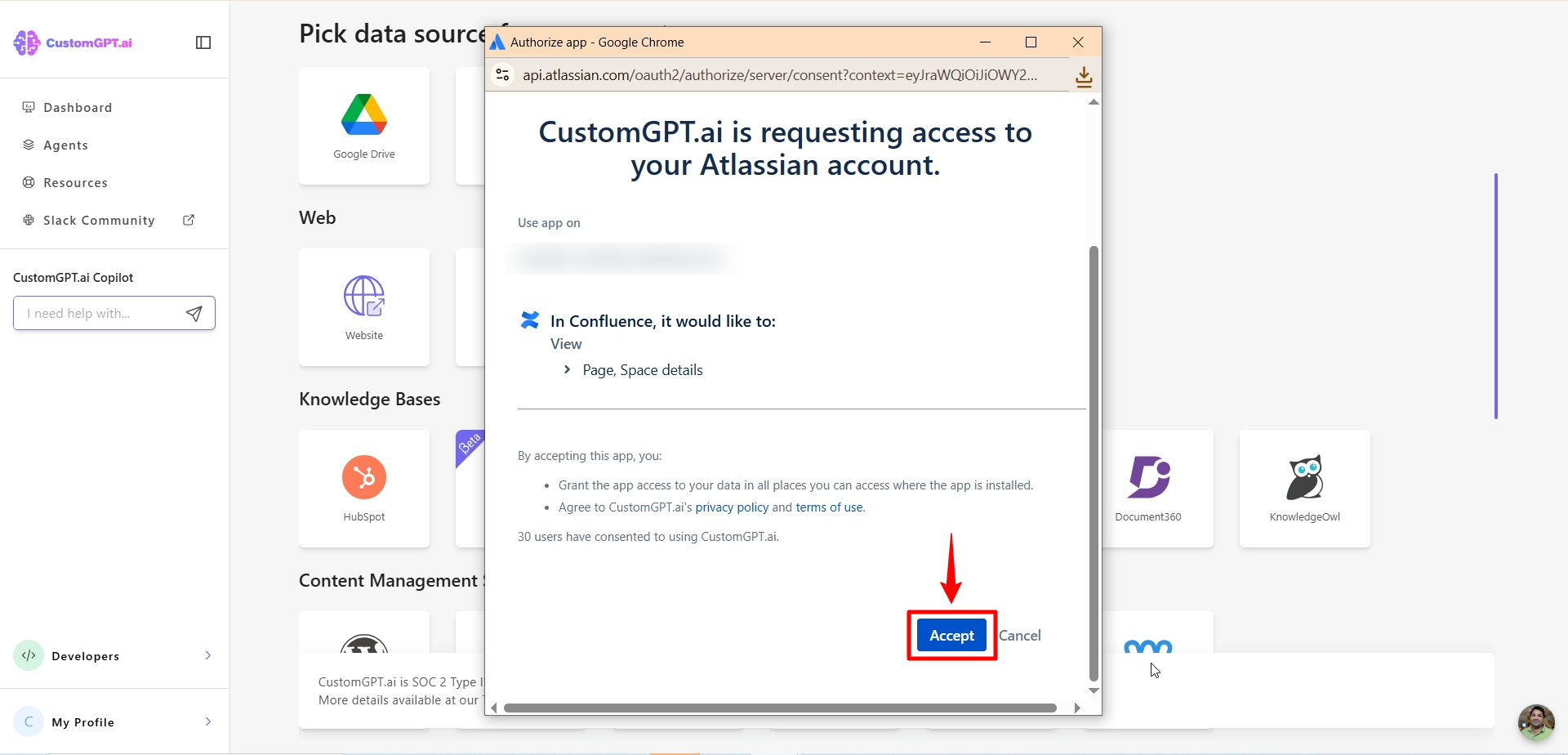Click the download icon in popup address bar
The width and height of the screenshot is (1568, 755).
pyautogui.click(x=1084, y=77)
